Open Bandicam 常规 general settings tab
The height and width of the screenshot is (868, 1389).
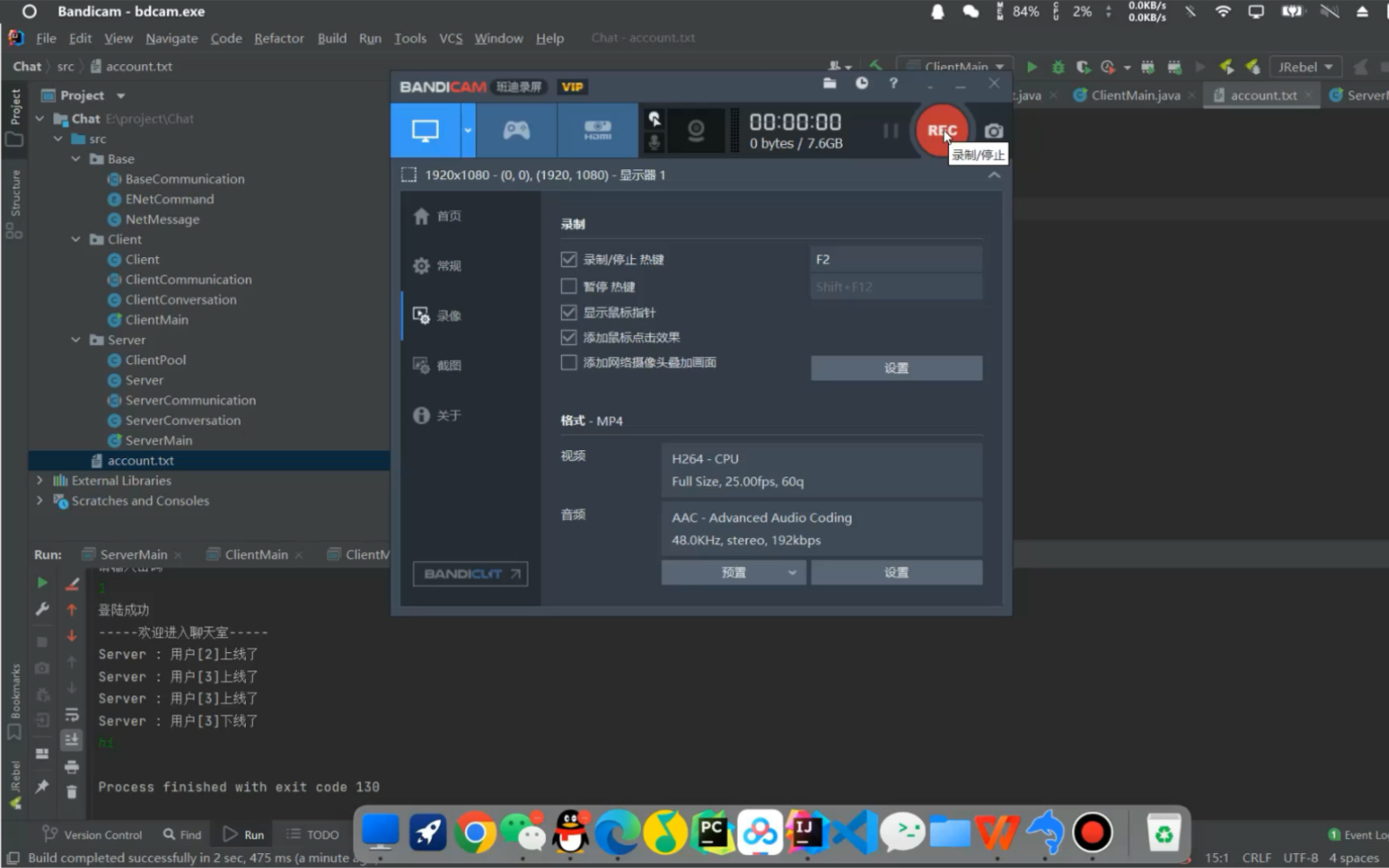(437, 266)
